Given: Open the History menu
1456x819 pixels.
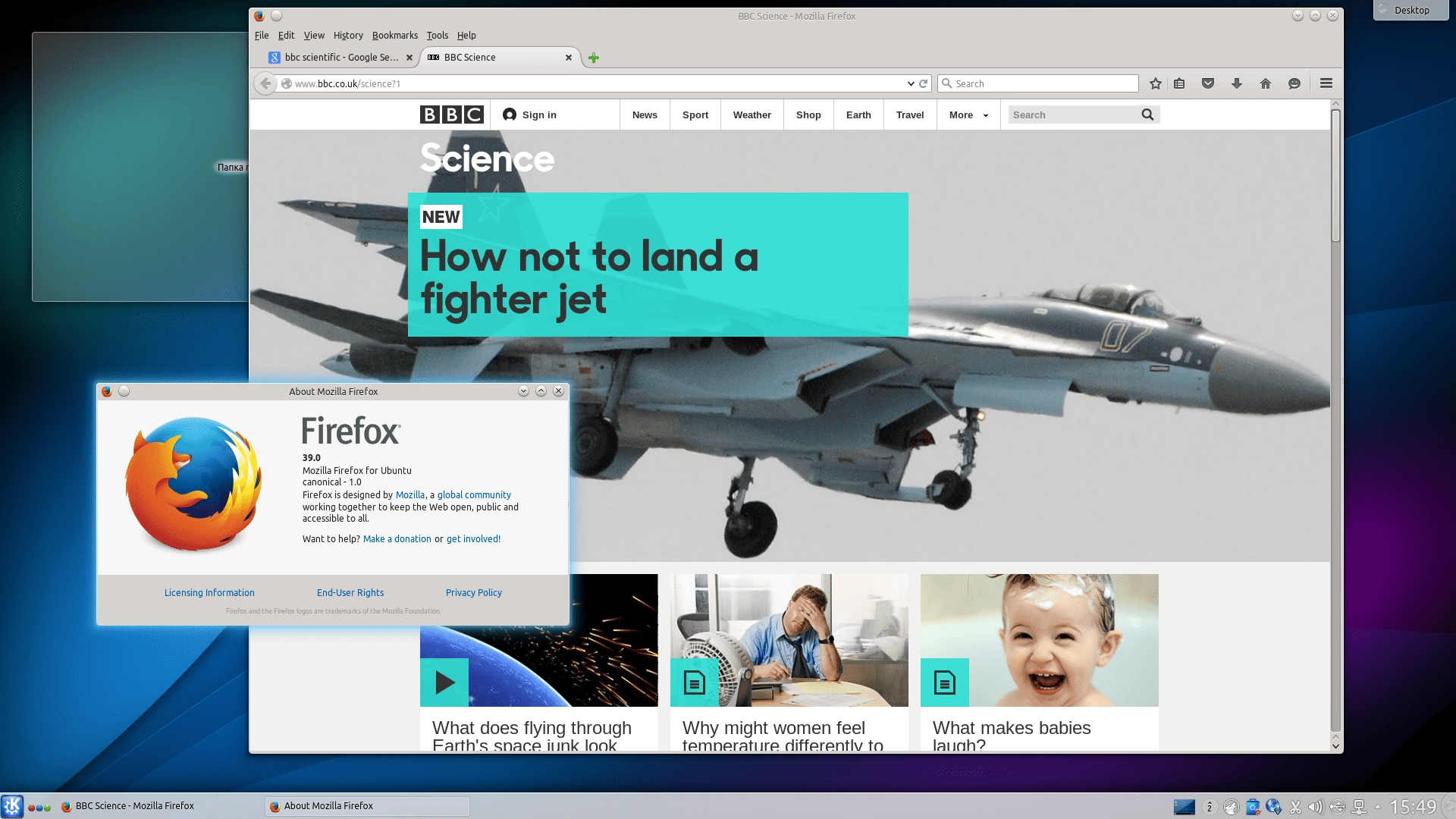Looking at the screenshot, I should pyautogui.click(x=348, y=35).
